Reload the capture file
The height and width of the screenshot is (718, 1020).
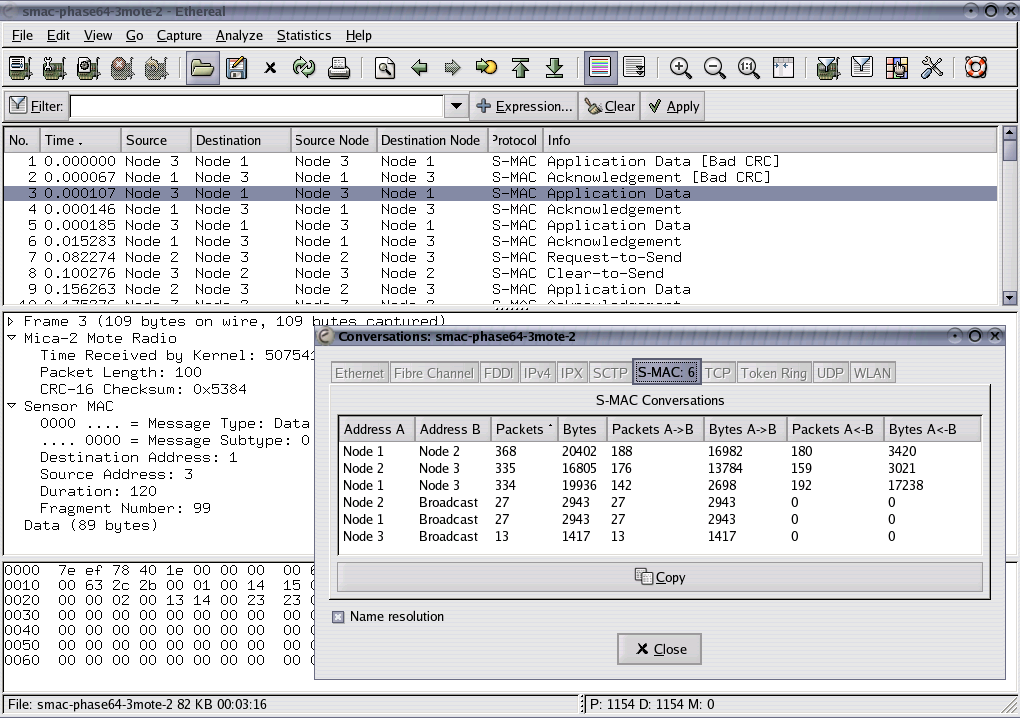(x=303, y=68)
